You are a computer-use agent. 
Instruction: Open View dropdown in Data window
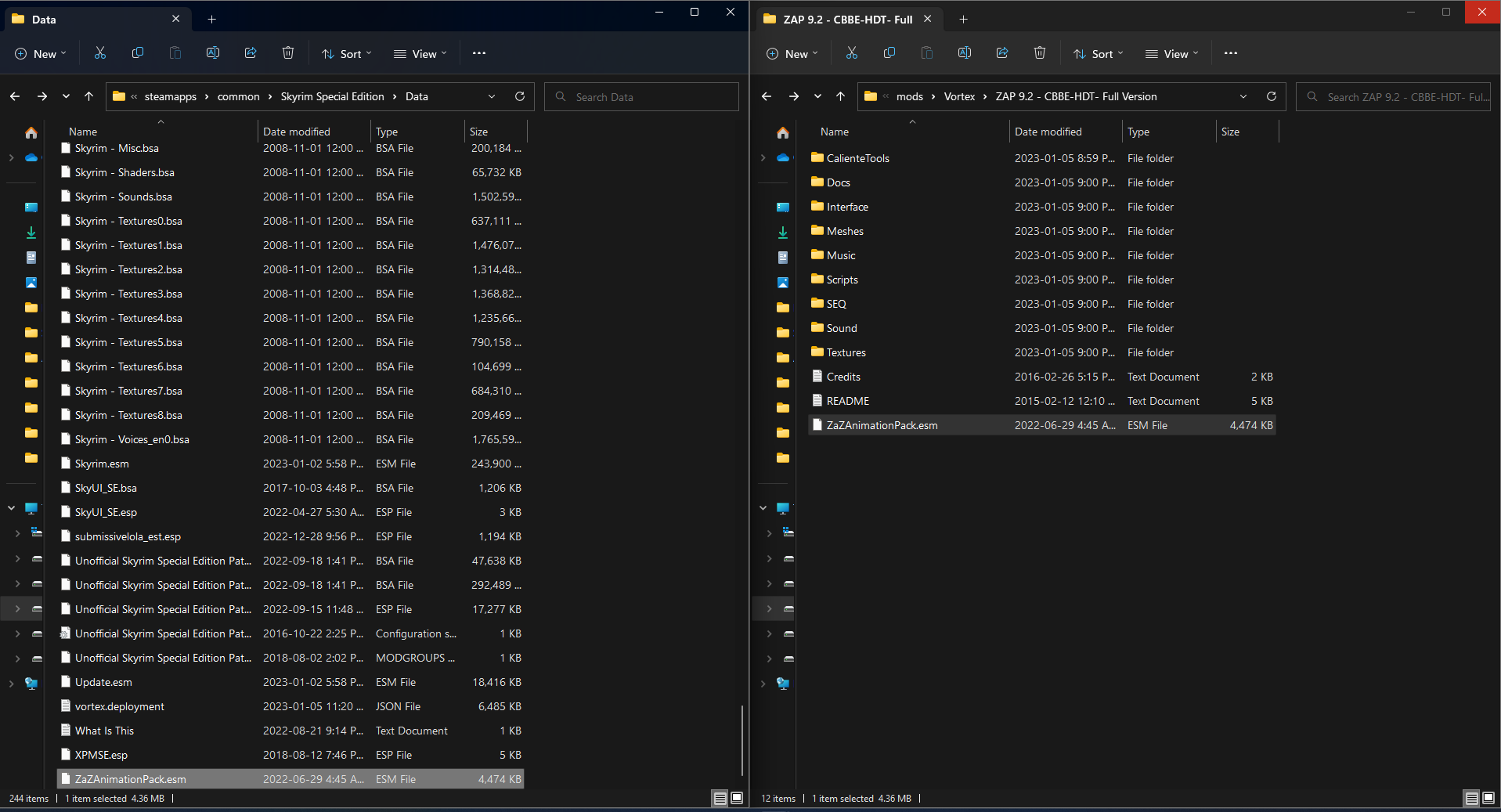(420, 54)
